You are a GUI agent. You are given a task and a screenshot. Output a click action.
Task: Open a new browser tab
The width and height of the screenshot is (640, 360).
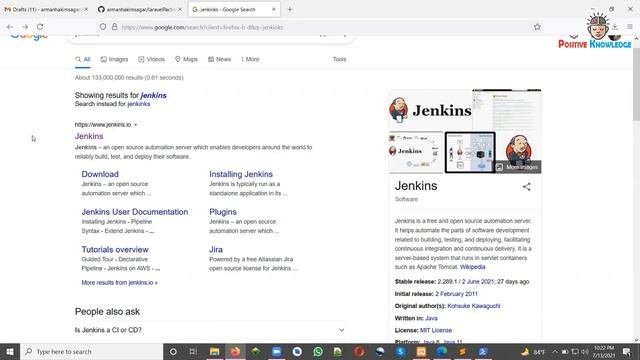(x=290, y=9)
